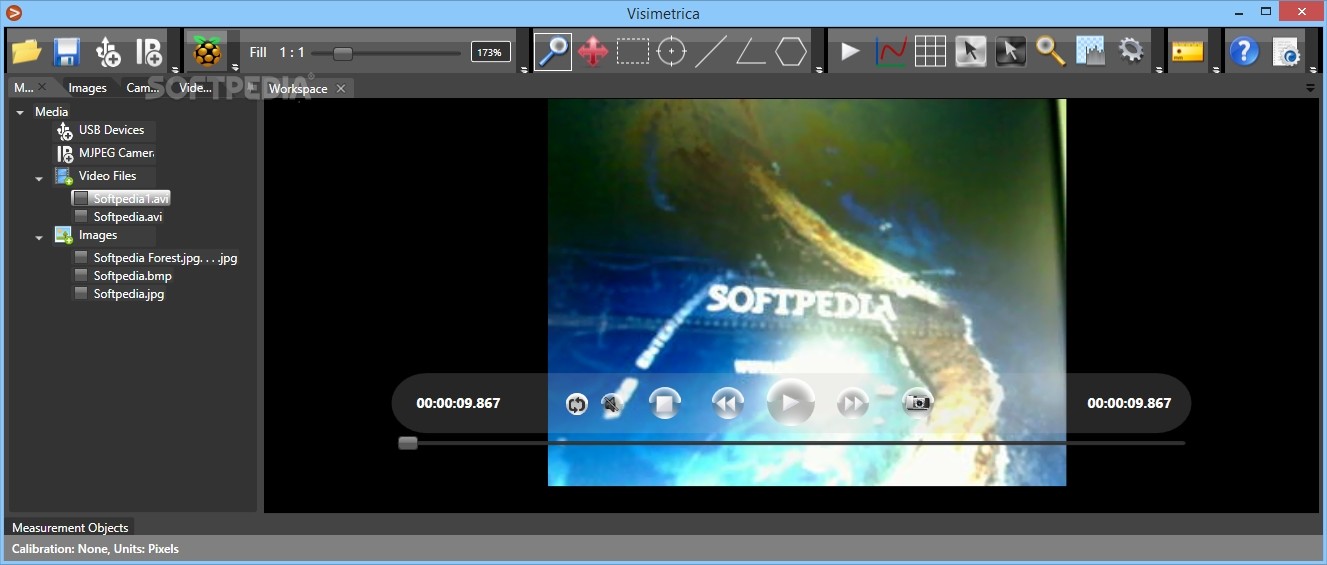Click the 1 : 1 zoom button

(x=292, y=52)
